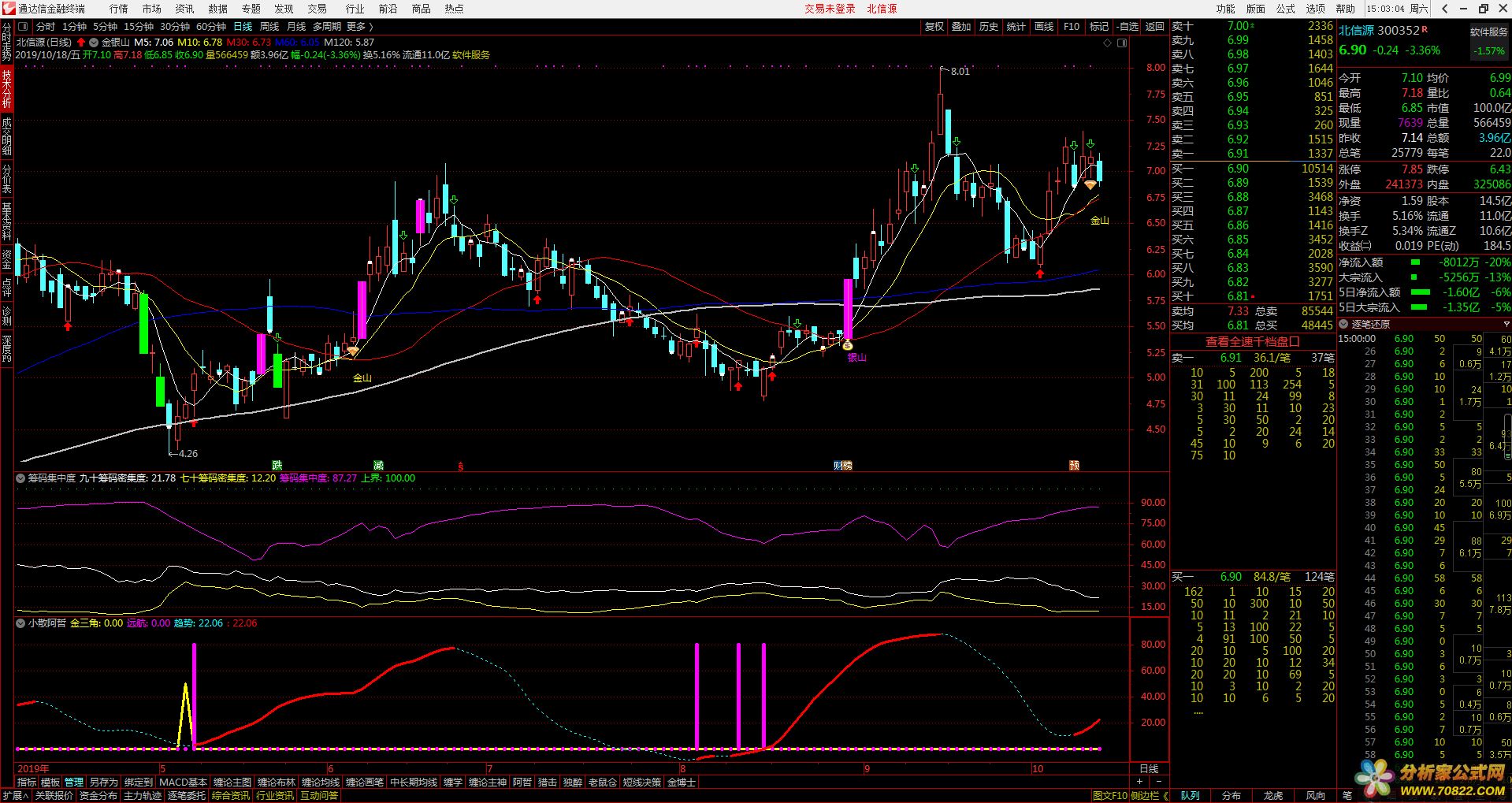Switch to the 周线 period
This screenshot has height=803, width=1512.
coord(269,27)
